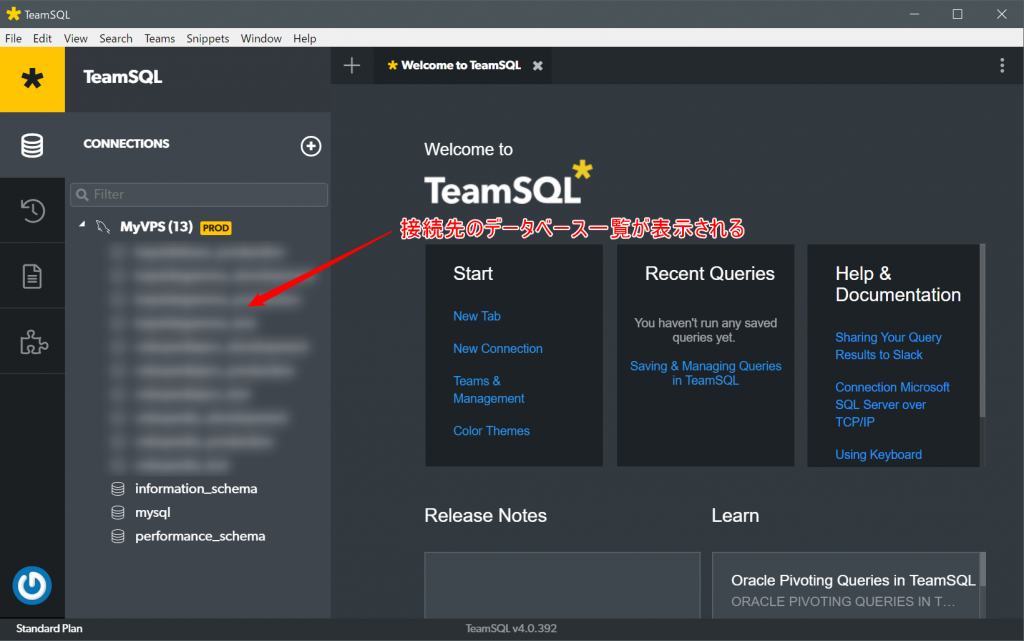This screenshot has width=1024, height=641.
Task: Open Teams & Management link
Action: (488, 390)
